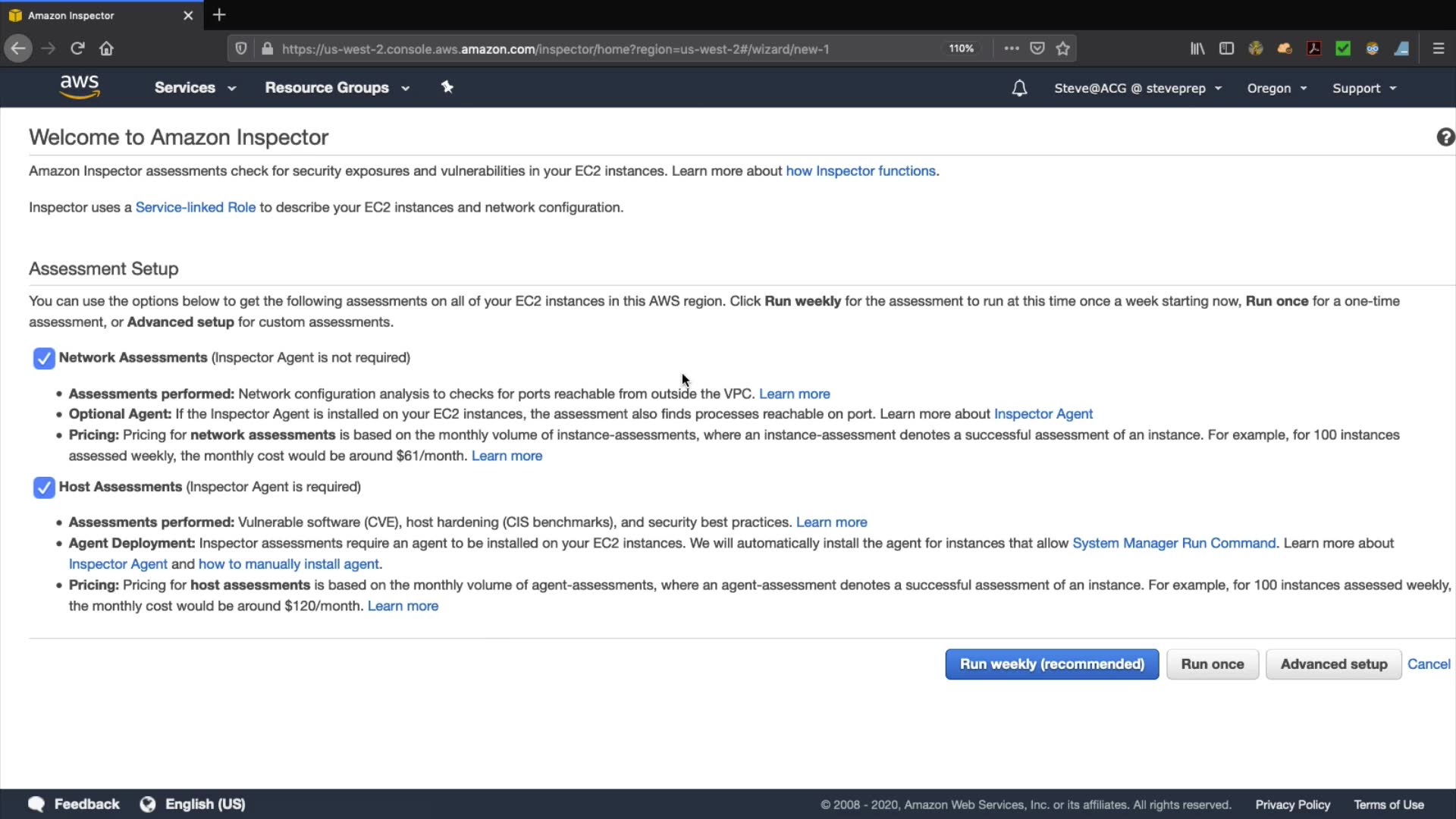
Task: Open the Oregon region dropdown
Action: tap(1276, 89)
